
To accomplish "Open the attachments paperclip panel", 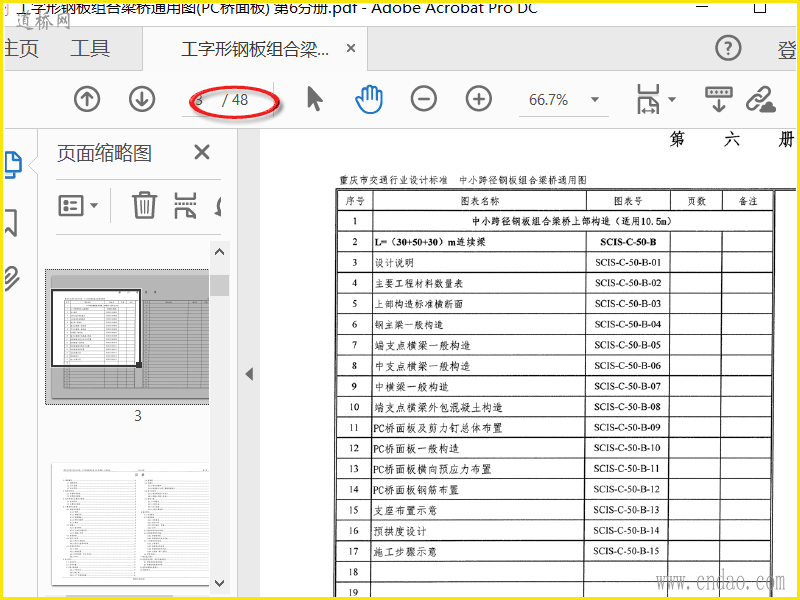I will [x=12, y=278].
